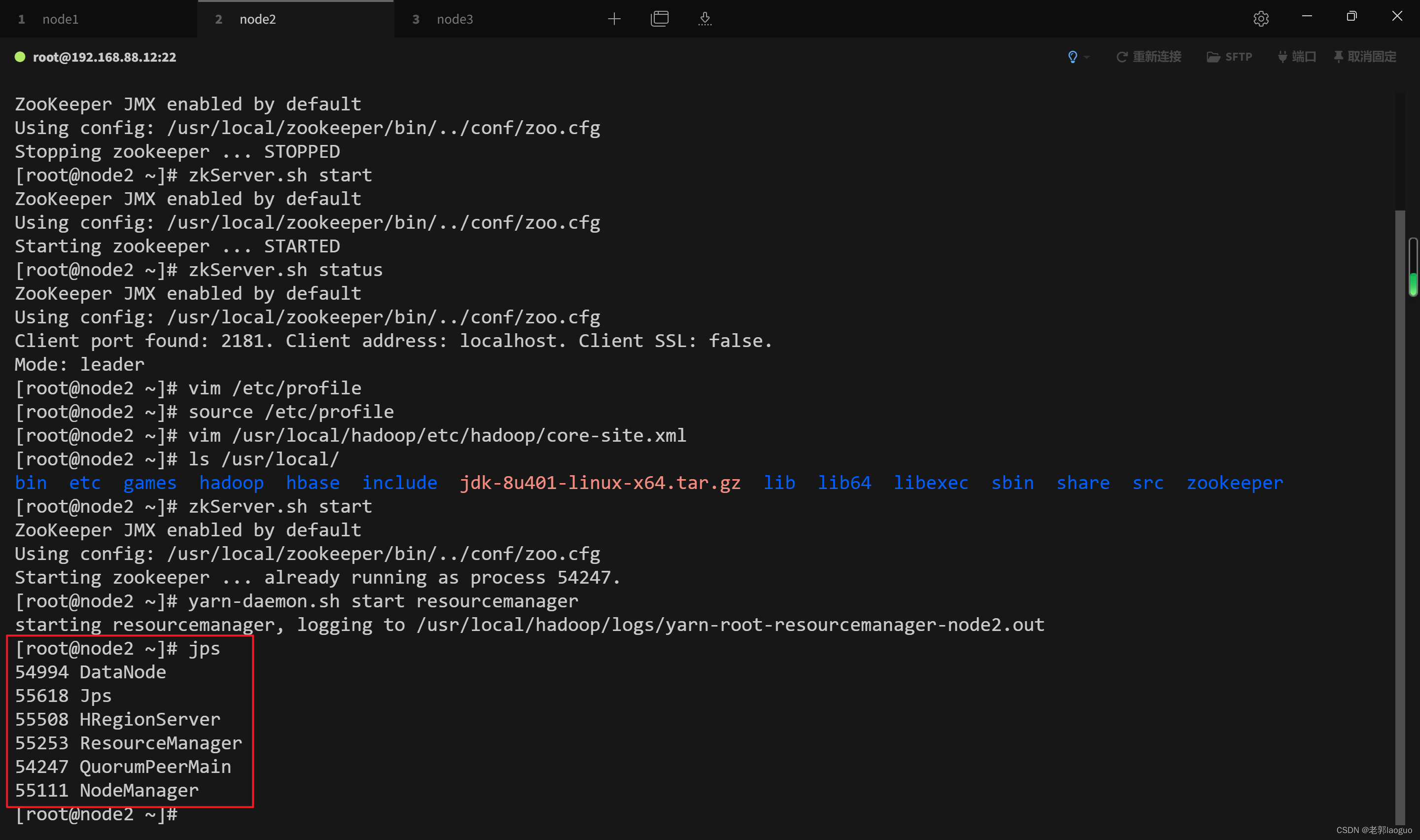
Task: Click the blue lightbulb hints icon
Action: pos(1072,57)
